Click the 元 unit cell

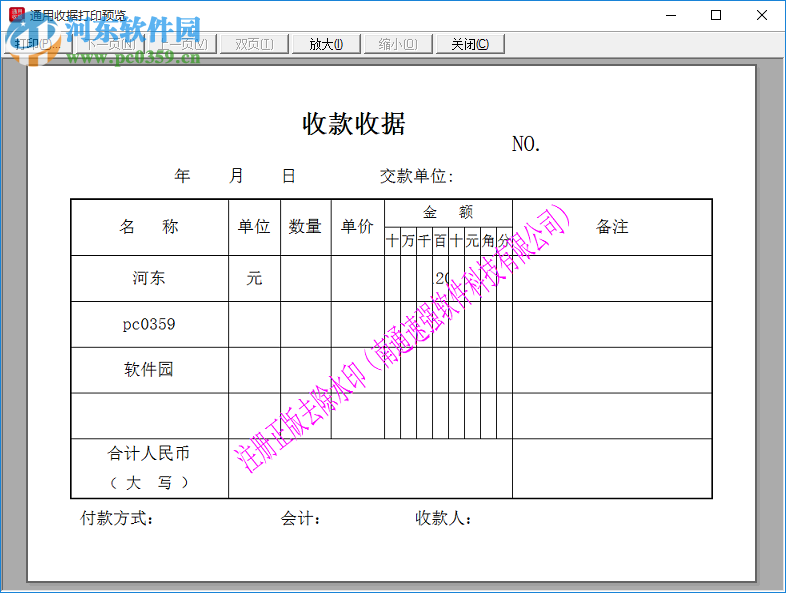(254, 278)
